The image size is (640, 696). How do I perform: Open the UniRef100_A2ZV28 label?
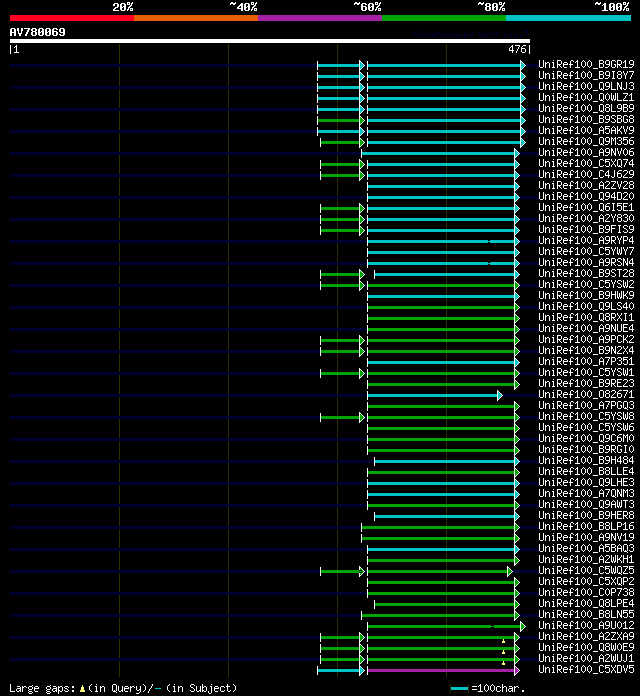pos(586,186)
